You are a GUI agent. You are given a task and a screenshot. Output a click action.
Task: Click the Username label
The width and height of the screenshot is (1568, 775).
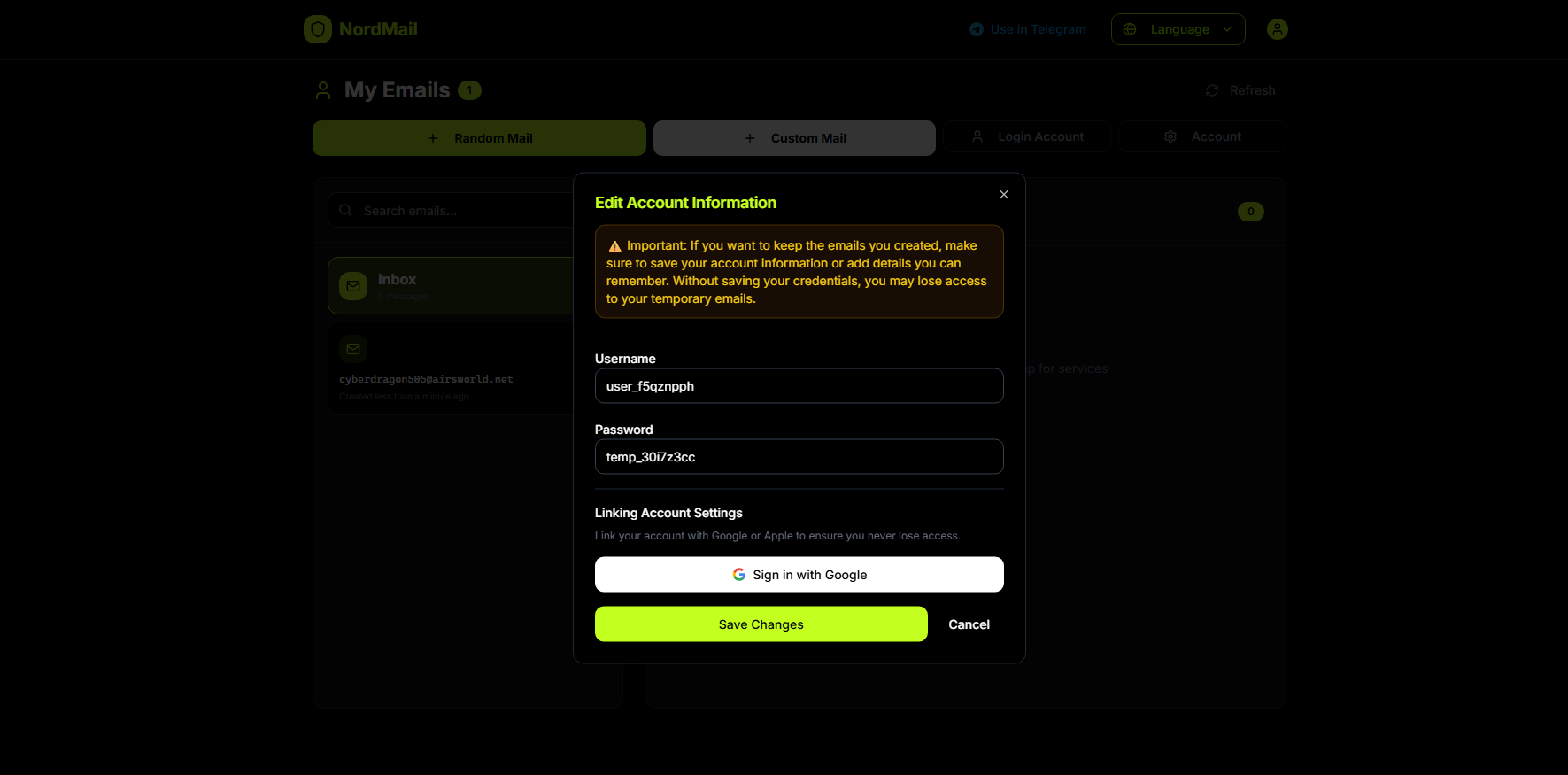(x=625, y=359)
